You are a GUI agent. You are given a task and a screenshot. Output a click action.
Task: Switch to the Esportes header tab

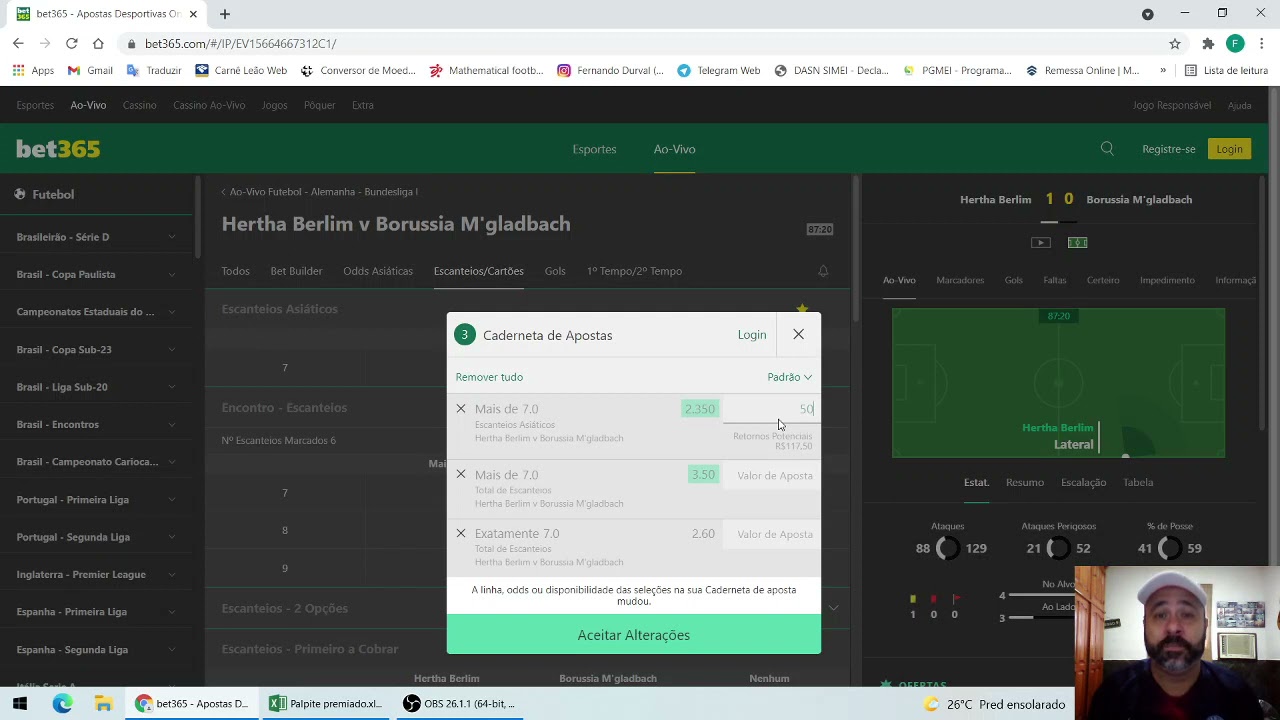coord(594,149)
